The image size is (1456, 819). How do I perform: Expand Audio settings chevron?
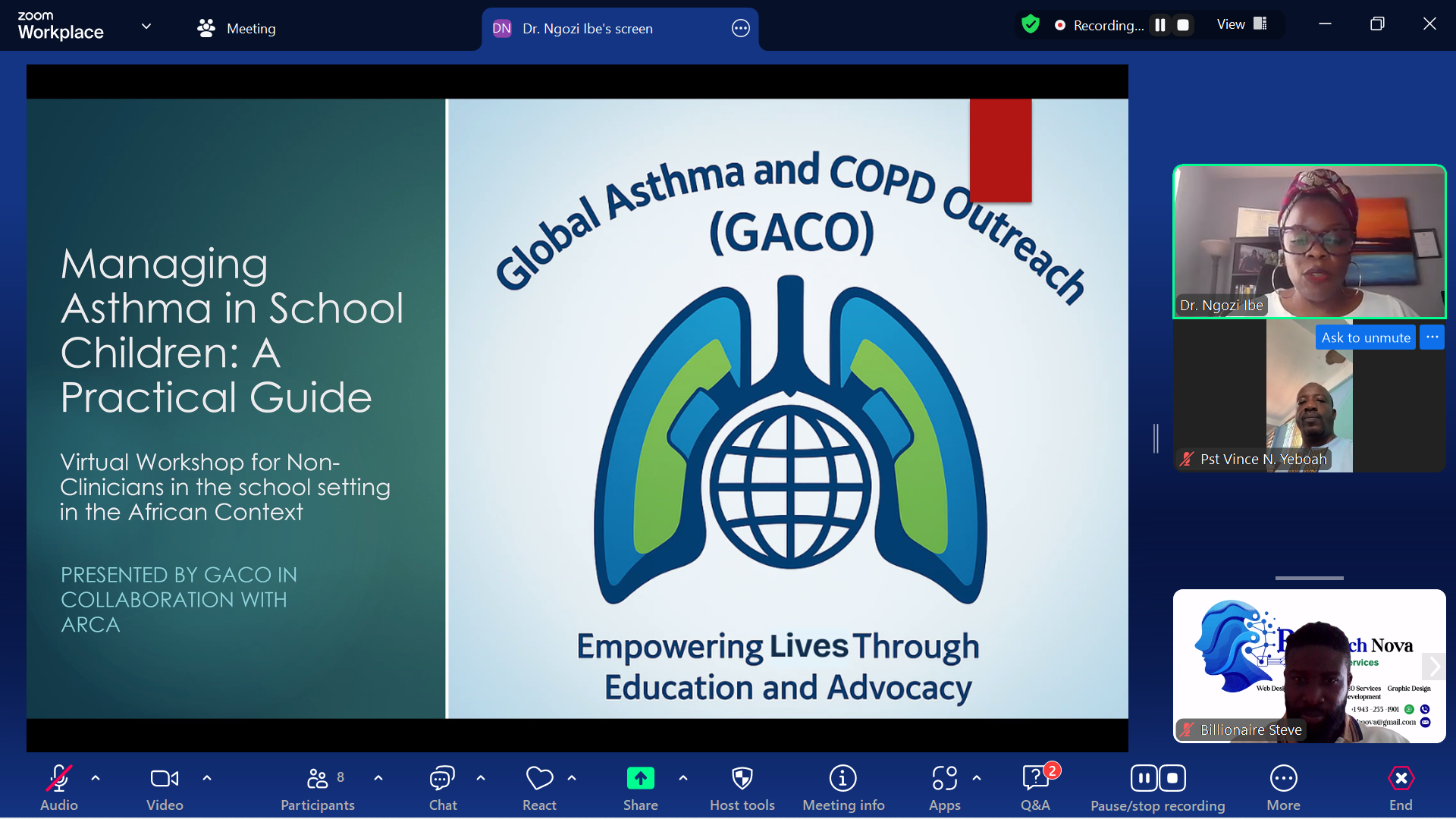(96, 778)
